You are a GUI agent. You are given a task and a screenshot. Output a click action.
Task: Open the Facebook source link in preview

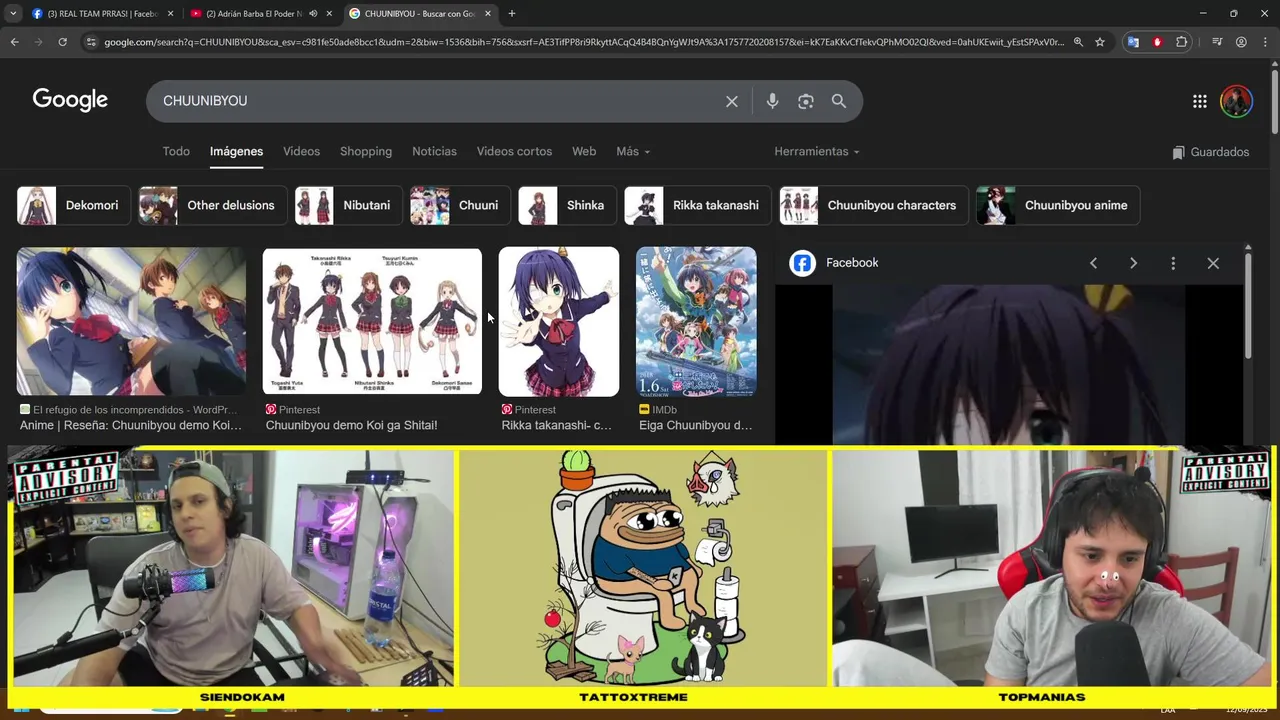coord(835,263)
